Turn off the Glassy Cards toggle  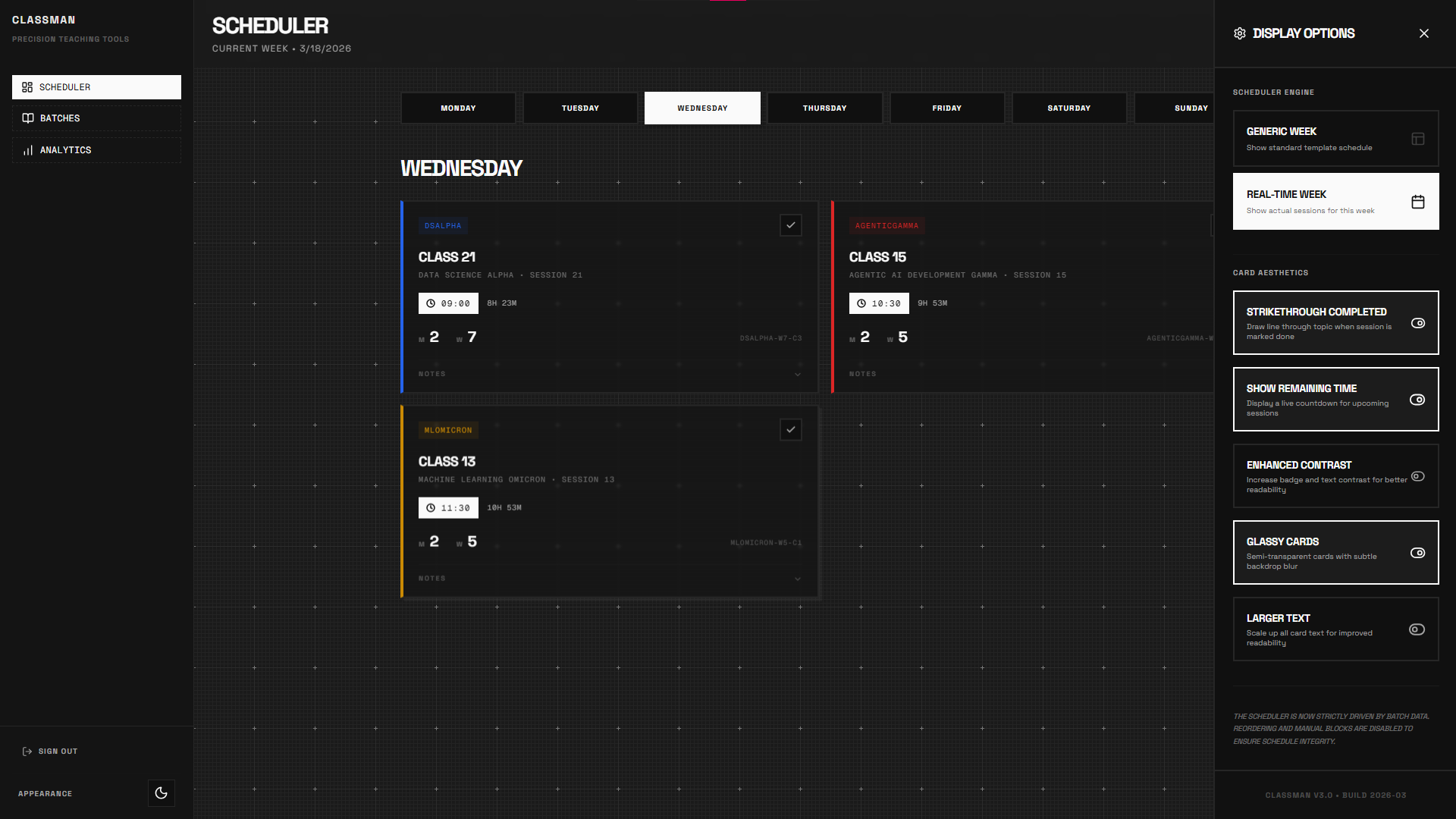(1419, 554)
